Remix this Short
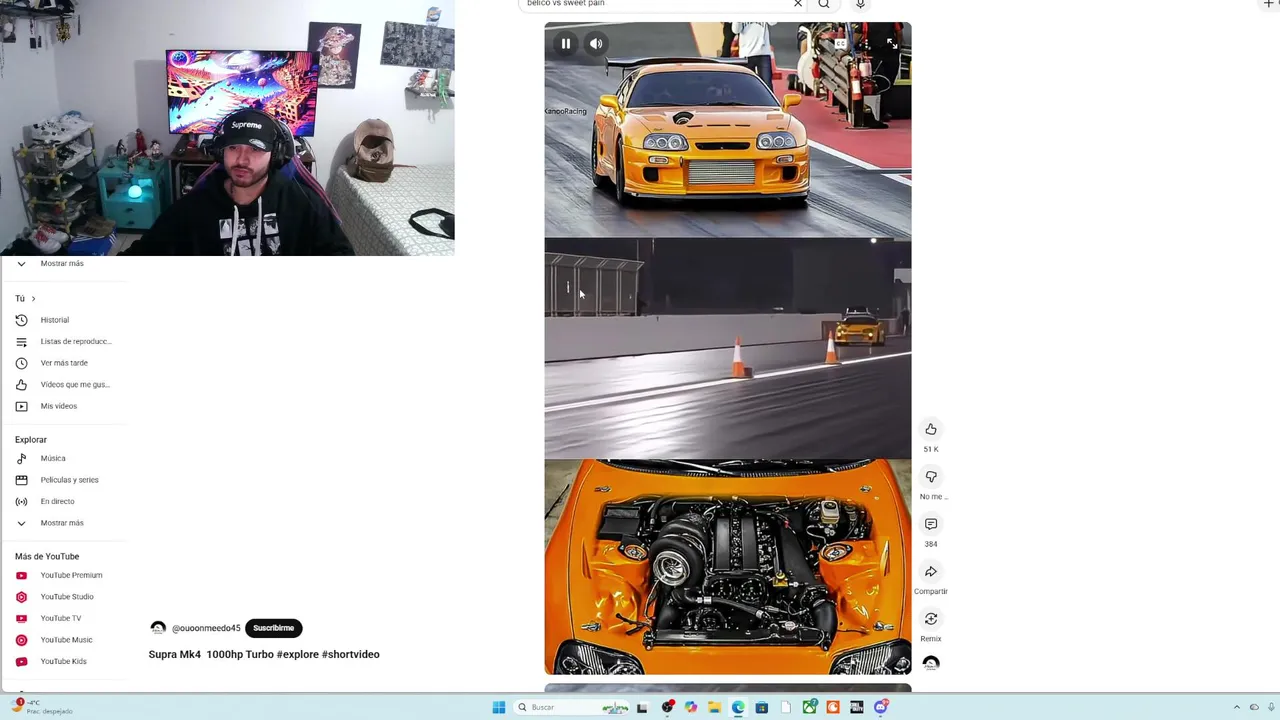 pyautogui.click(x=931, y=619)
